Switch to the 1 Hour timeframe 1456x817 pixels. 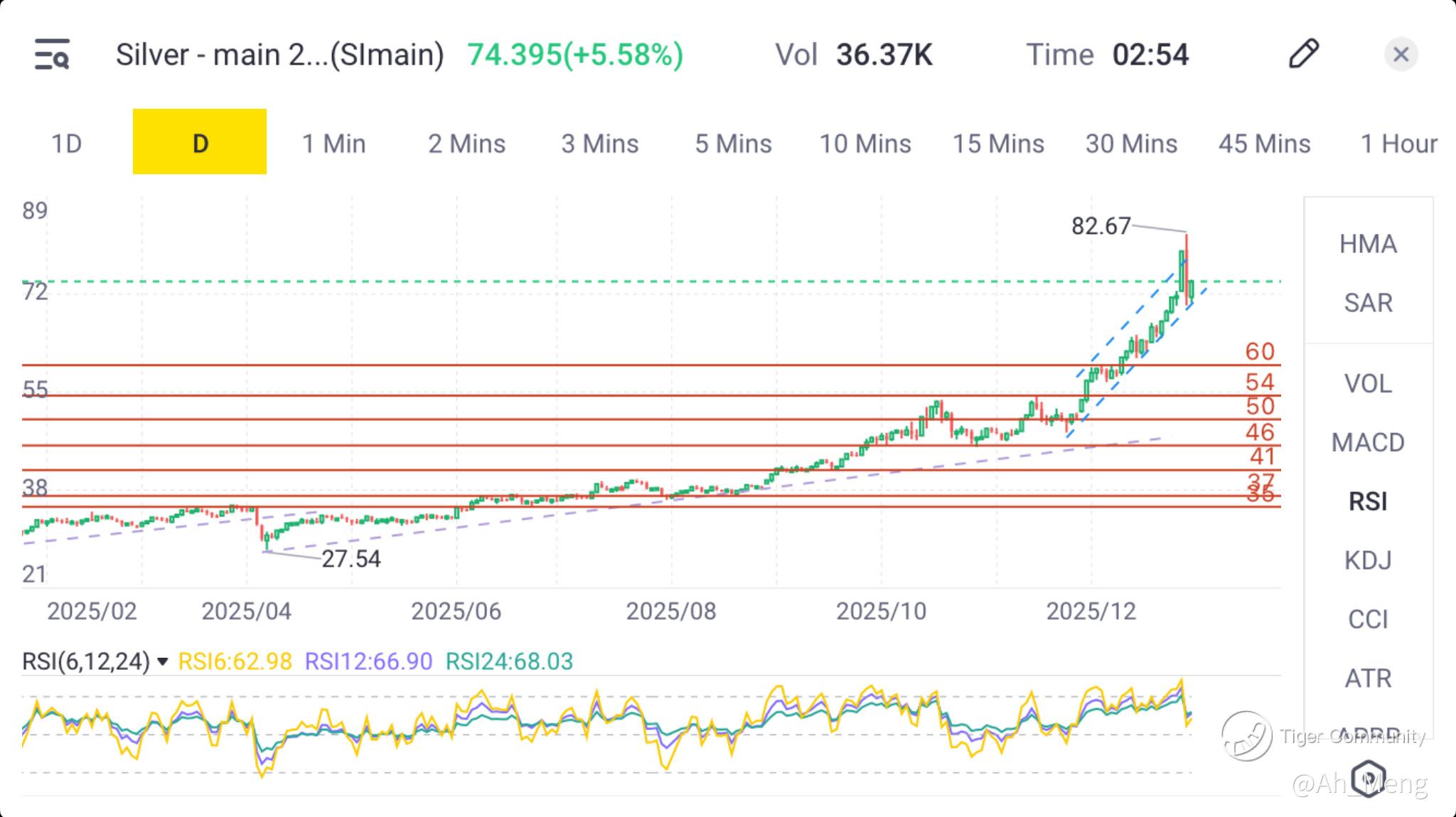point(1398,144)
